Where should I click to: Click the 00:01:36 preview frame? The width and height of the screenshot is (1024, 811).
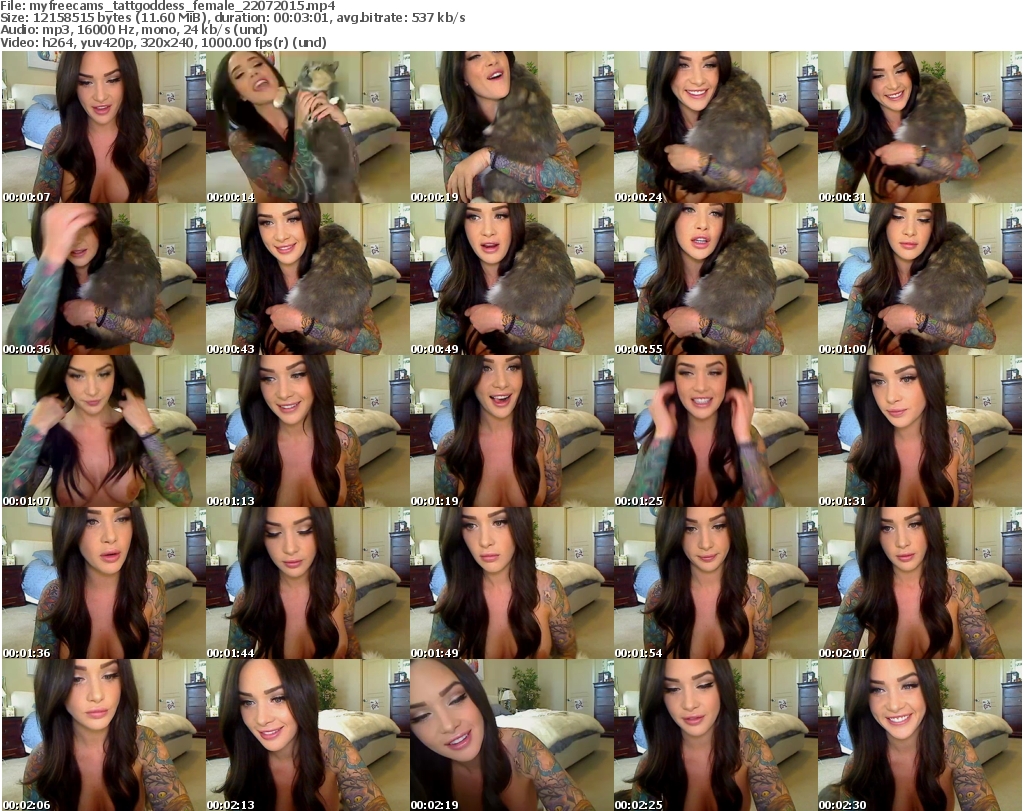pyautogui.click(x=103, y=583)
